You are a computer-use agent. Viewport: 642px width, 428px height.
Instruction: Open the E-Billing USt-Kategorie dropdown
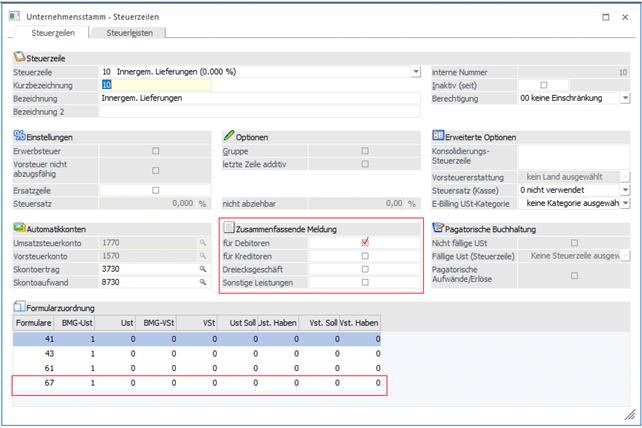point(625,203)
